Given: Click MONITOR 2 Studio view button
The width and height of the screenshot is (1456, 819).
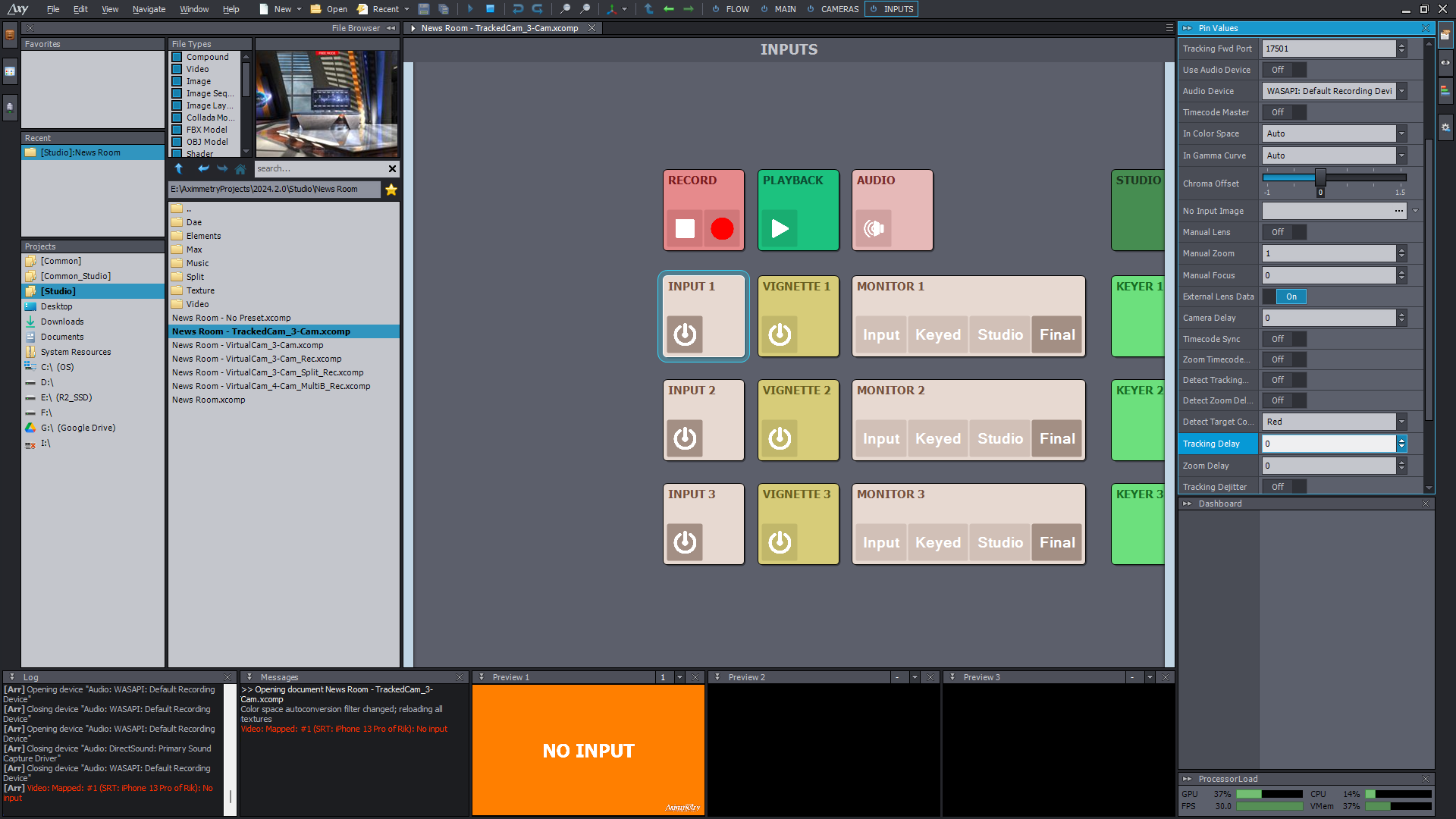Looking at the screenshot, I should pyautogui.click(x=999, y=438).
